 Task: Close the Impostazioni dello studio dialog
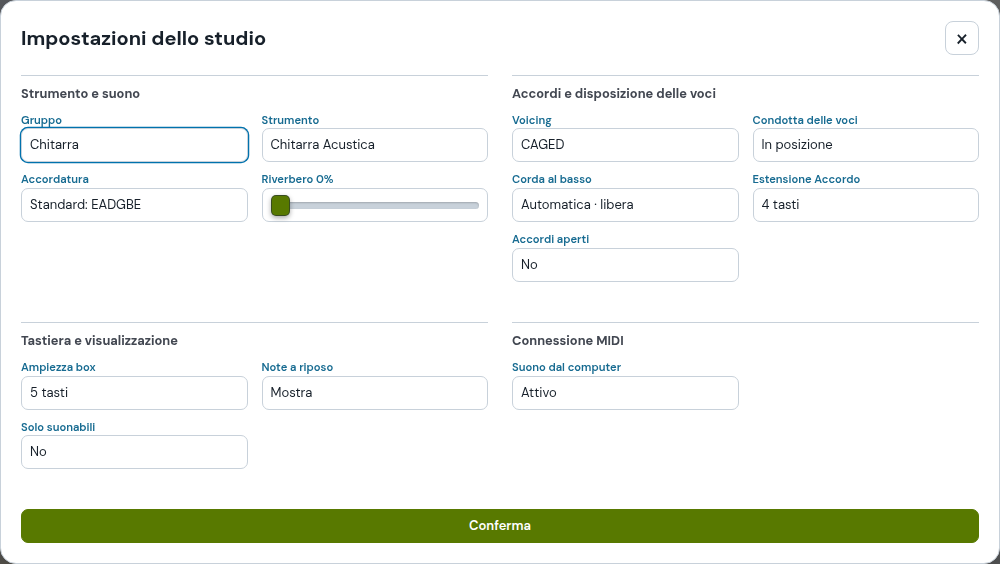tap(961, 38)
